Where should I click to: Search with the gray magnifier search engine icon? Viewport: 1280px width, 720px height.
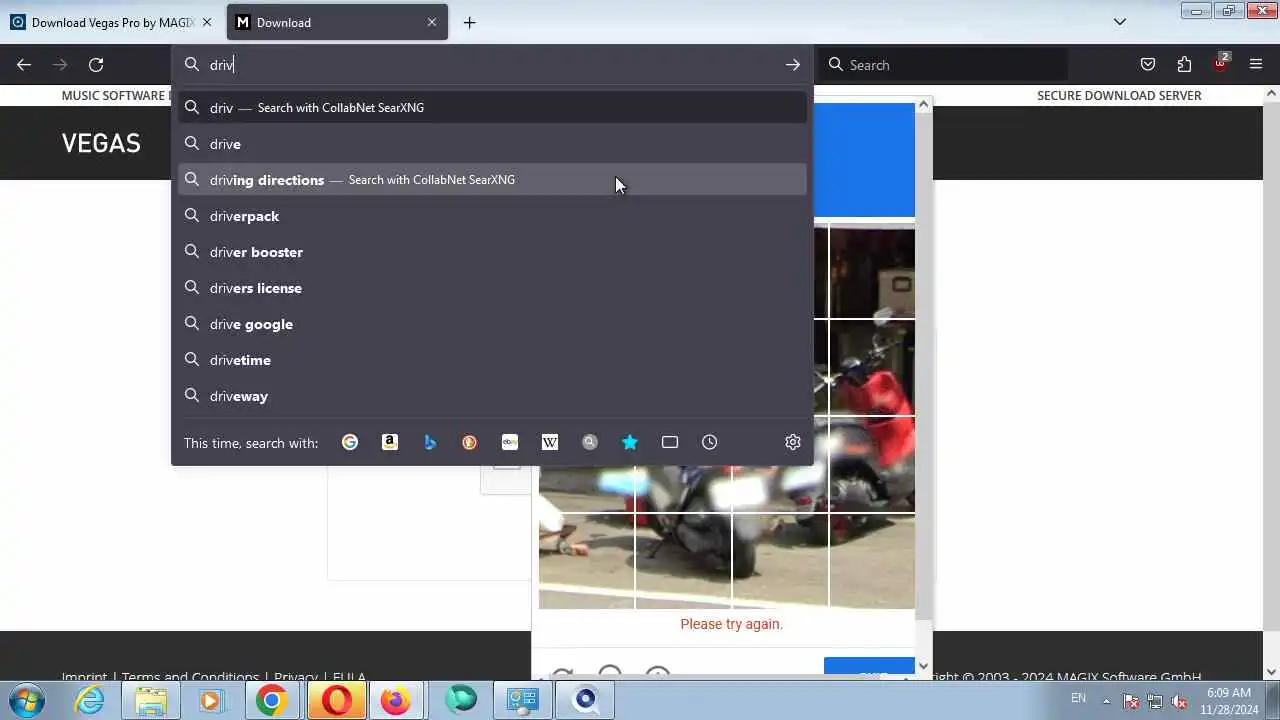coord(590,442)
